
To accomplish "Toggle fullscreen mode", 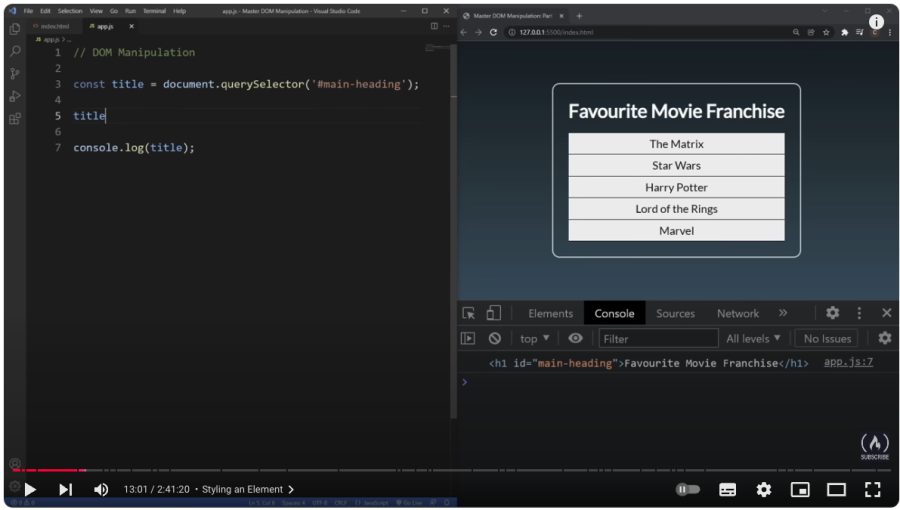I will tap(873, 489).
